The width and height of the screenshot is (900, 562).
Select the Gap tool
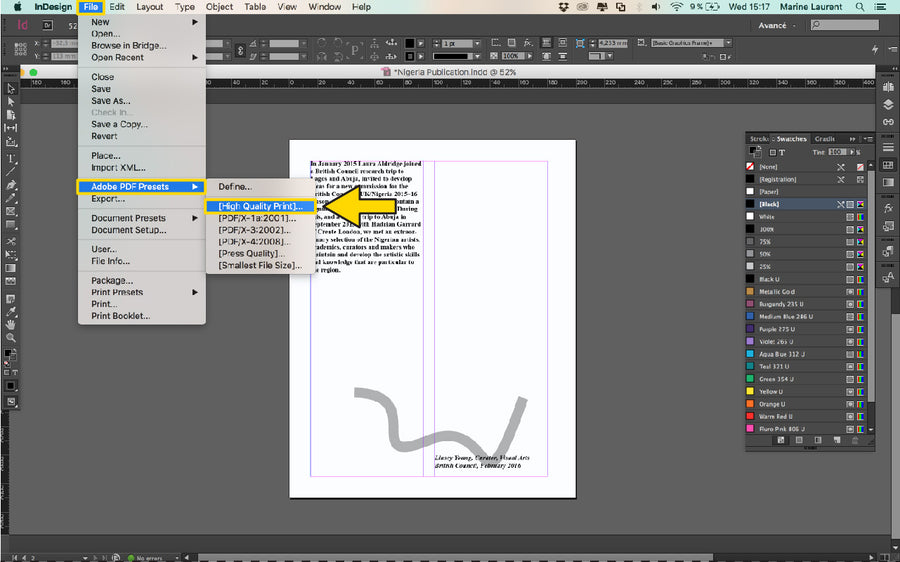[x=11, y=128]
